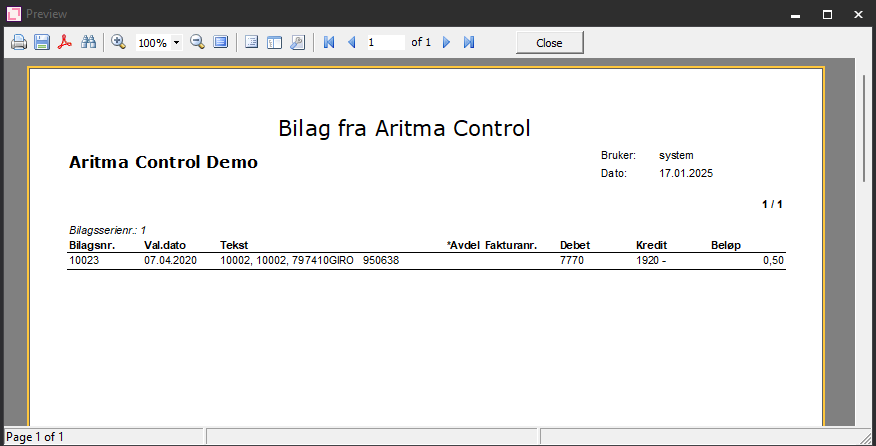Switch to full screen view icon
The height and width of the screenshot is (446, 876).
click(x=220, y=43)
